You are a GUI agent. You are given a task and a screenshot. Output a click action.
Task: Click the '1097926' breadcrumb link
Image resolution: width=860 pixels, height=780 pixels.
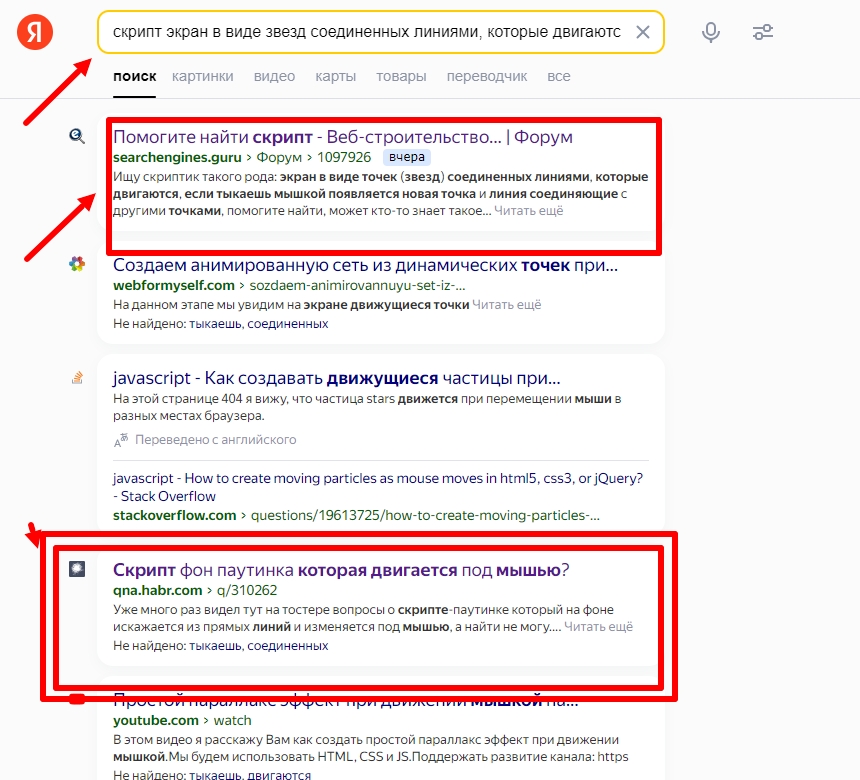(x=344, y=157)
